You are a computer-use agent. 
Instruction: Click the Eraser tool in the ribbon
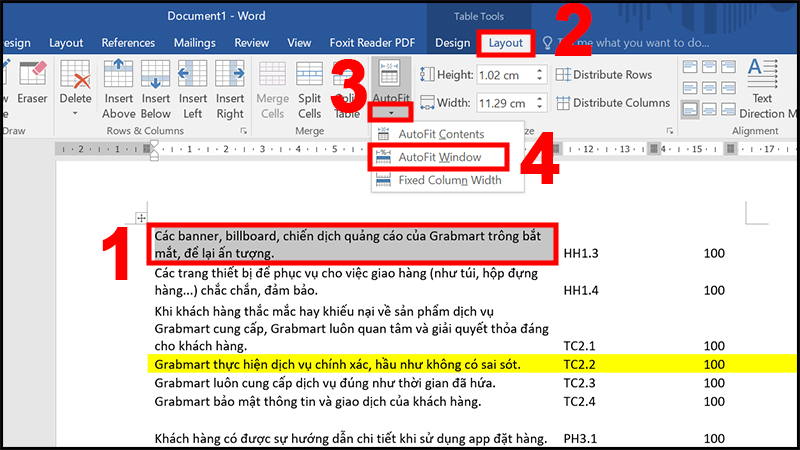(x=33, y=82)
